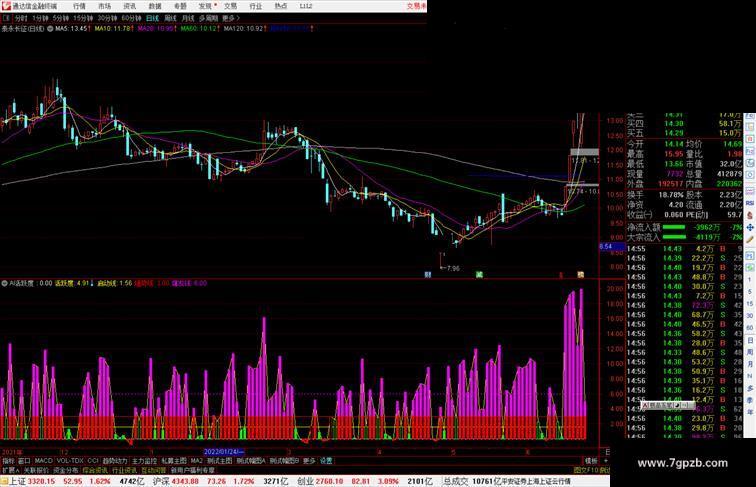
Task: Click the 大宗流入 green bar
Action: [x=674, y=237]
